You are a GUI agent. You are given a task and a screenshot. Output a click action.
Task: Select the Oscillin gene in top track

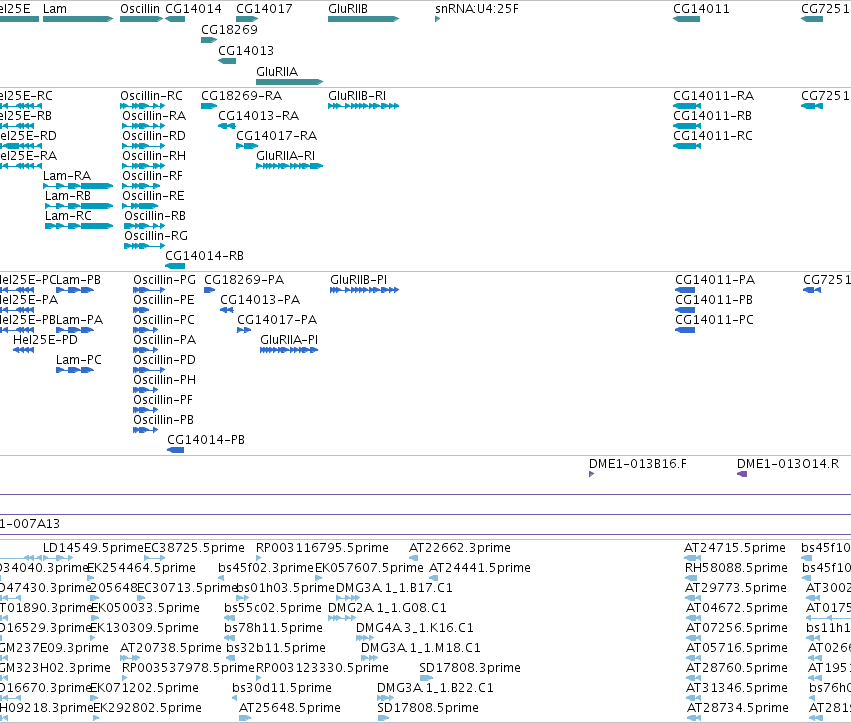(x=141, y=19)
